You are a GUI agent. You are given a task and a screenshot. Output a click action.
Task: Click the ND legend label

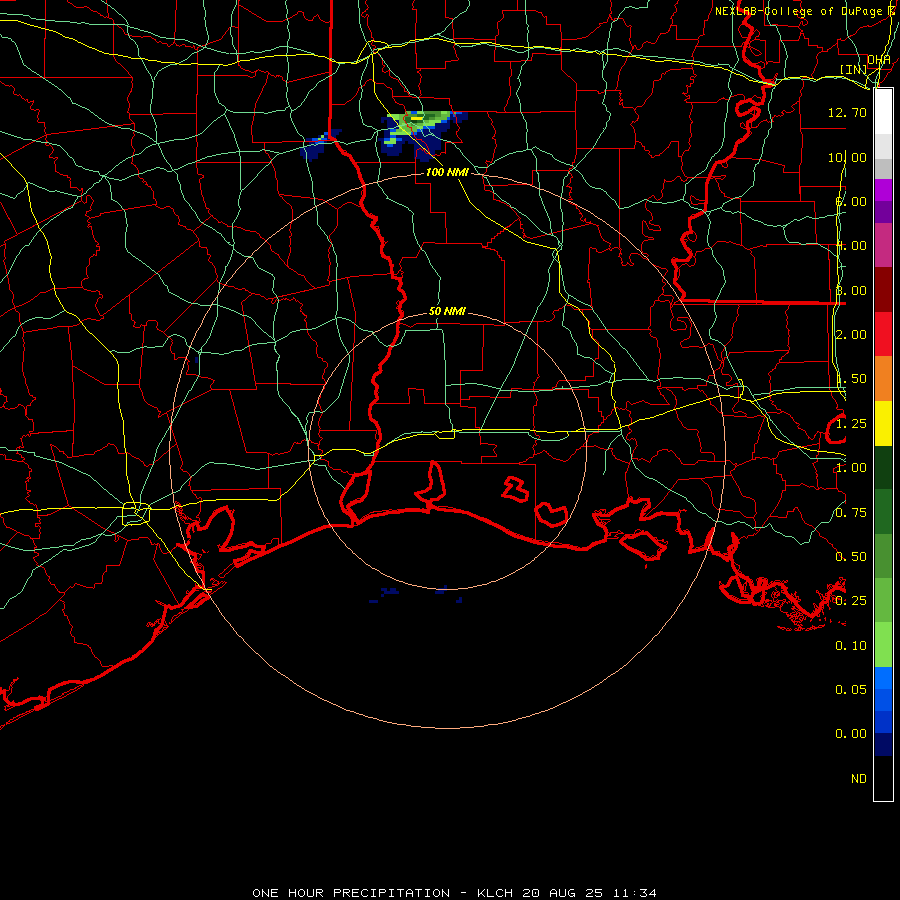pos(859,779)
